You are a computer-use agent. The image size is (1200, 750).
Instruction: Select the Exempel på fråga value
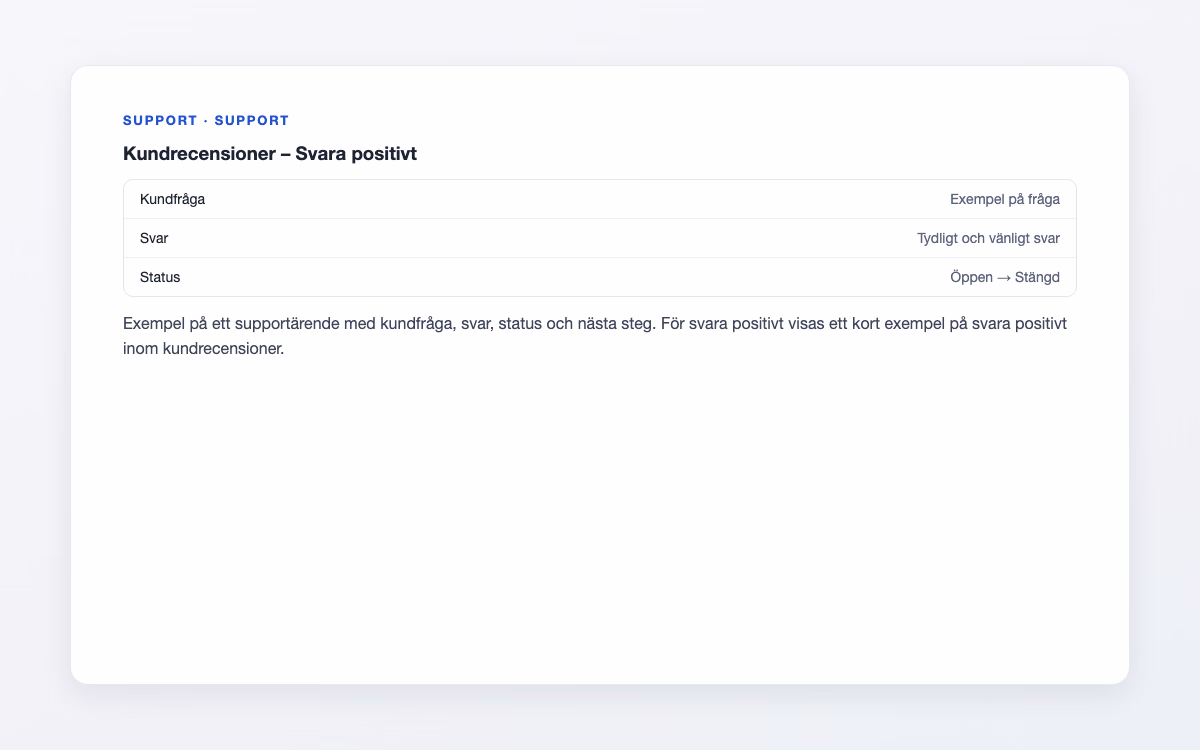[1005, 199]
